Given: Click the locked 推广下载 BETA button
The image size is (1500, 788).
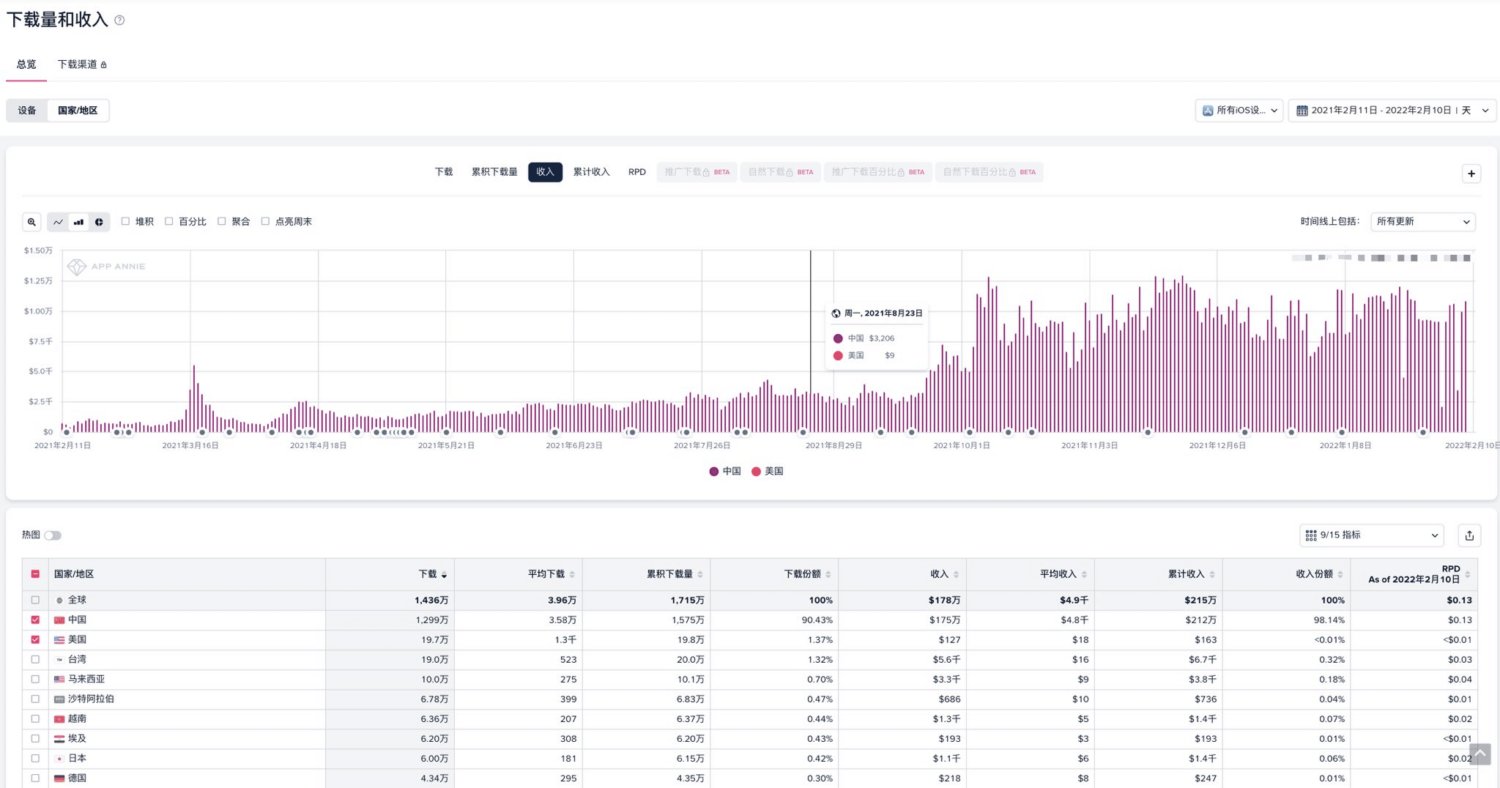Looking at the screenshot, I should pos(697,172).
